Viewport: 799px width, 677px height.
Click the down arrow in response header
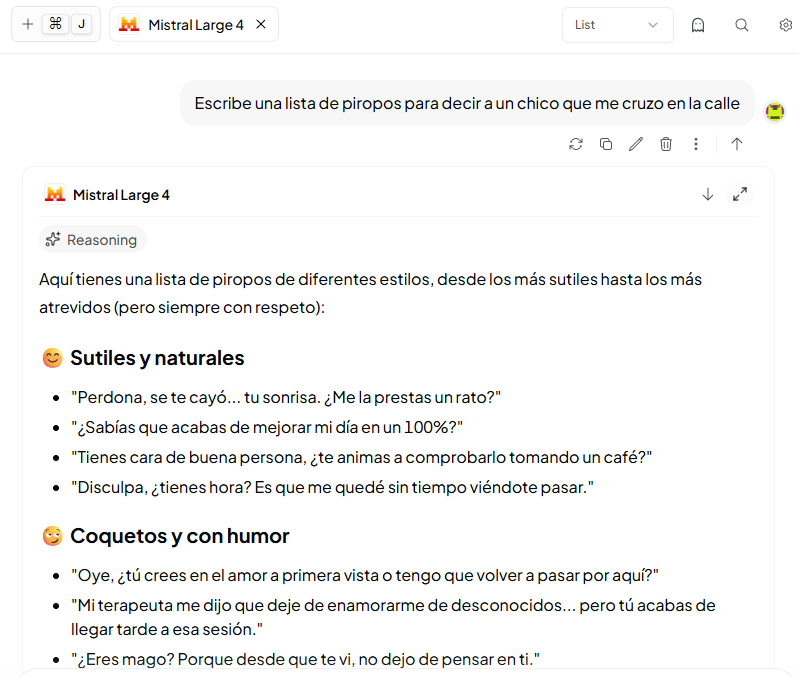tap(707, 194)
